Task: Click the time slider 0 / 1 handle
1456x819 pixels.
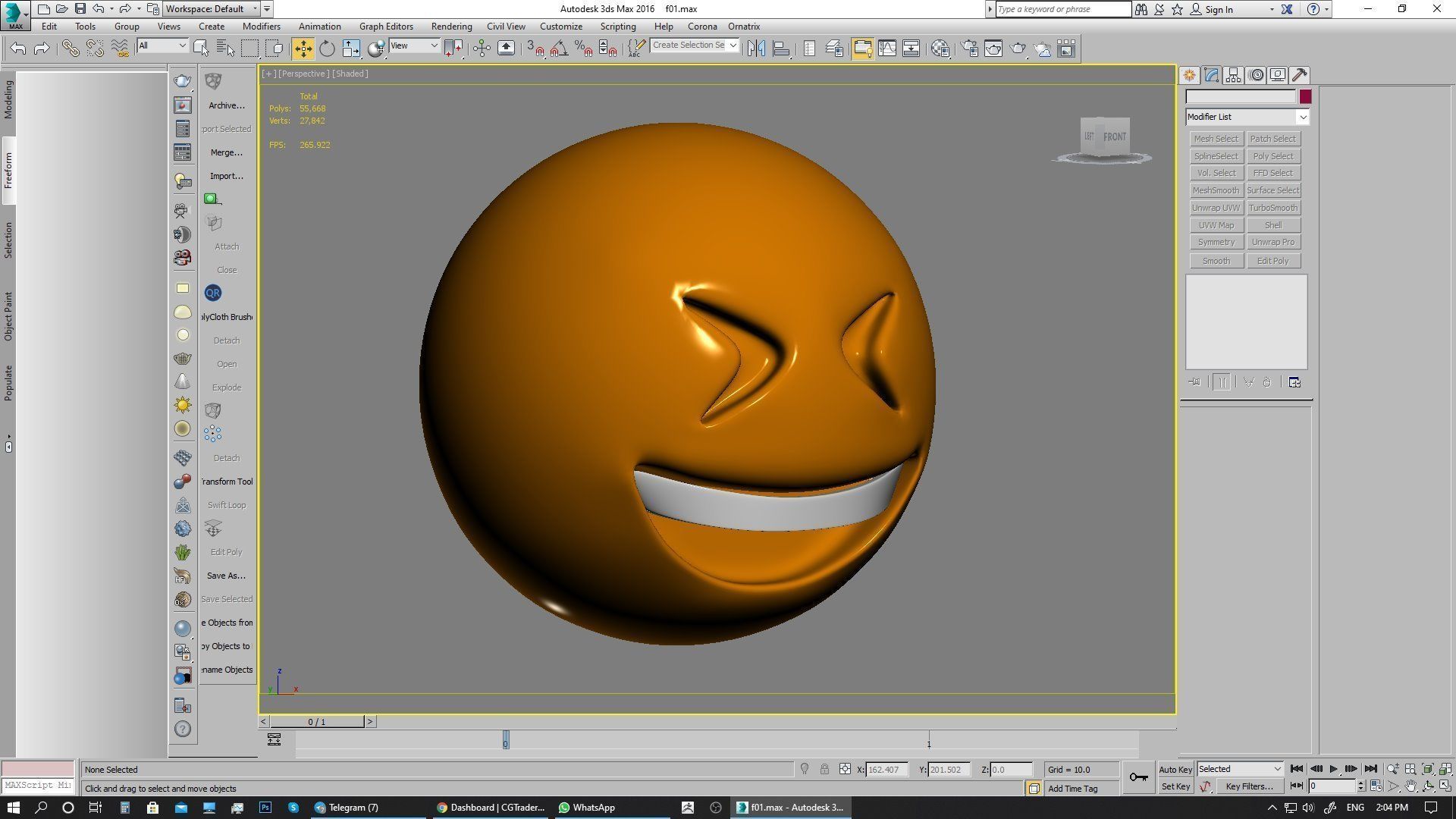Action: click(x=317, y=722)
